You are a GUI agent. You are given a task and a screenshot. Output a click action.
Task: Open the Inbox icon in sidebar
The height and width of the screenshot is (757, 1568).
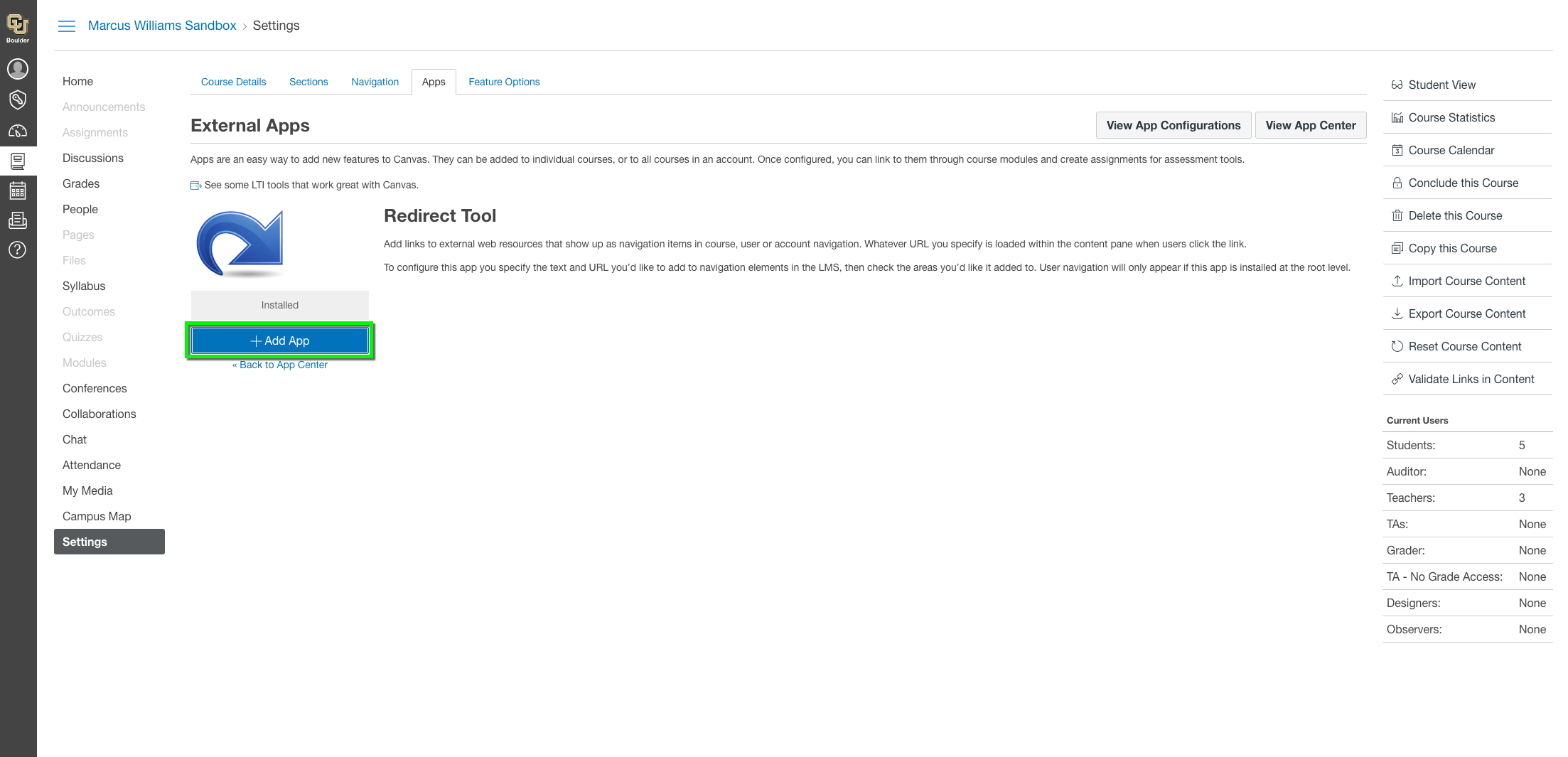[x=18, y=220]
